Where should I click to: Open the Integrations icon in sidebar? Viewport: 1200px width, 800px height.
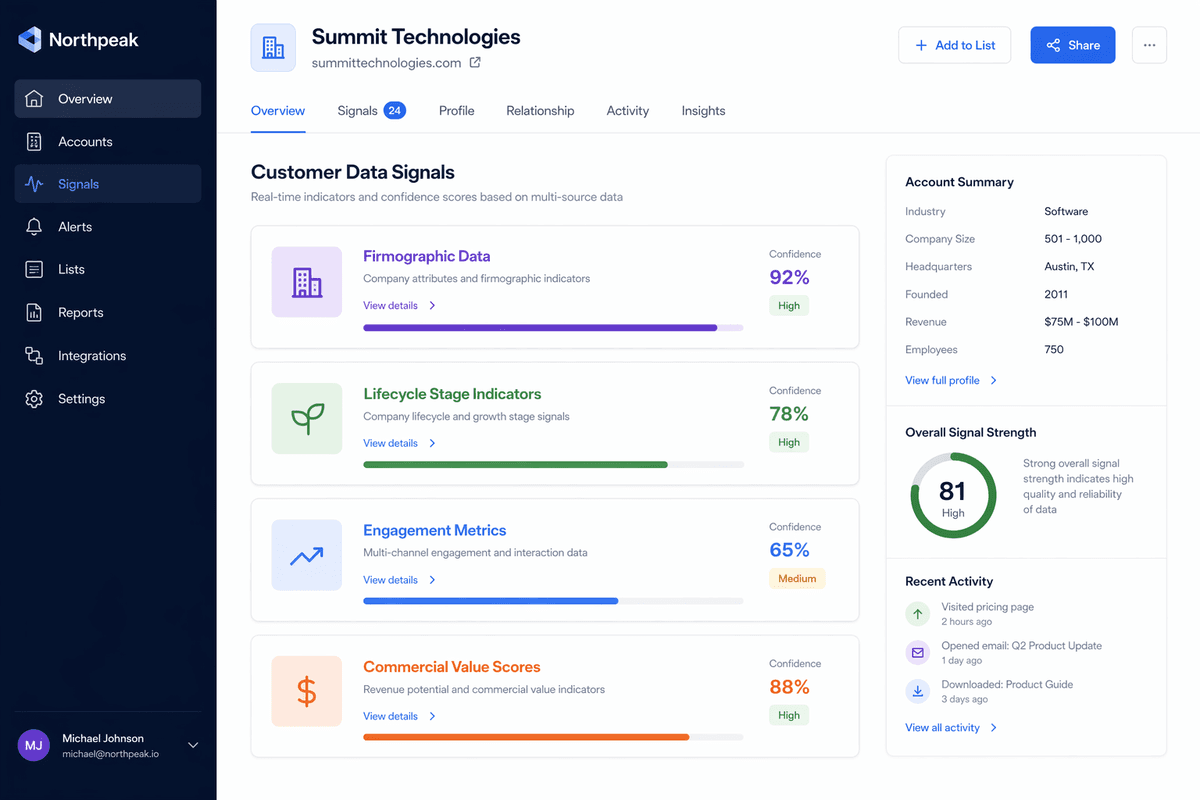[x=34, y=356]
